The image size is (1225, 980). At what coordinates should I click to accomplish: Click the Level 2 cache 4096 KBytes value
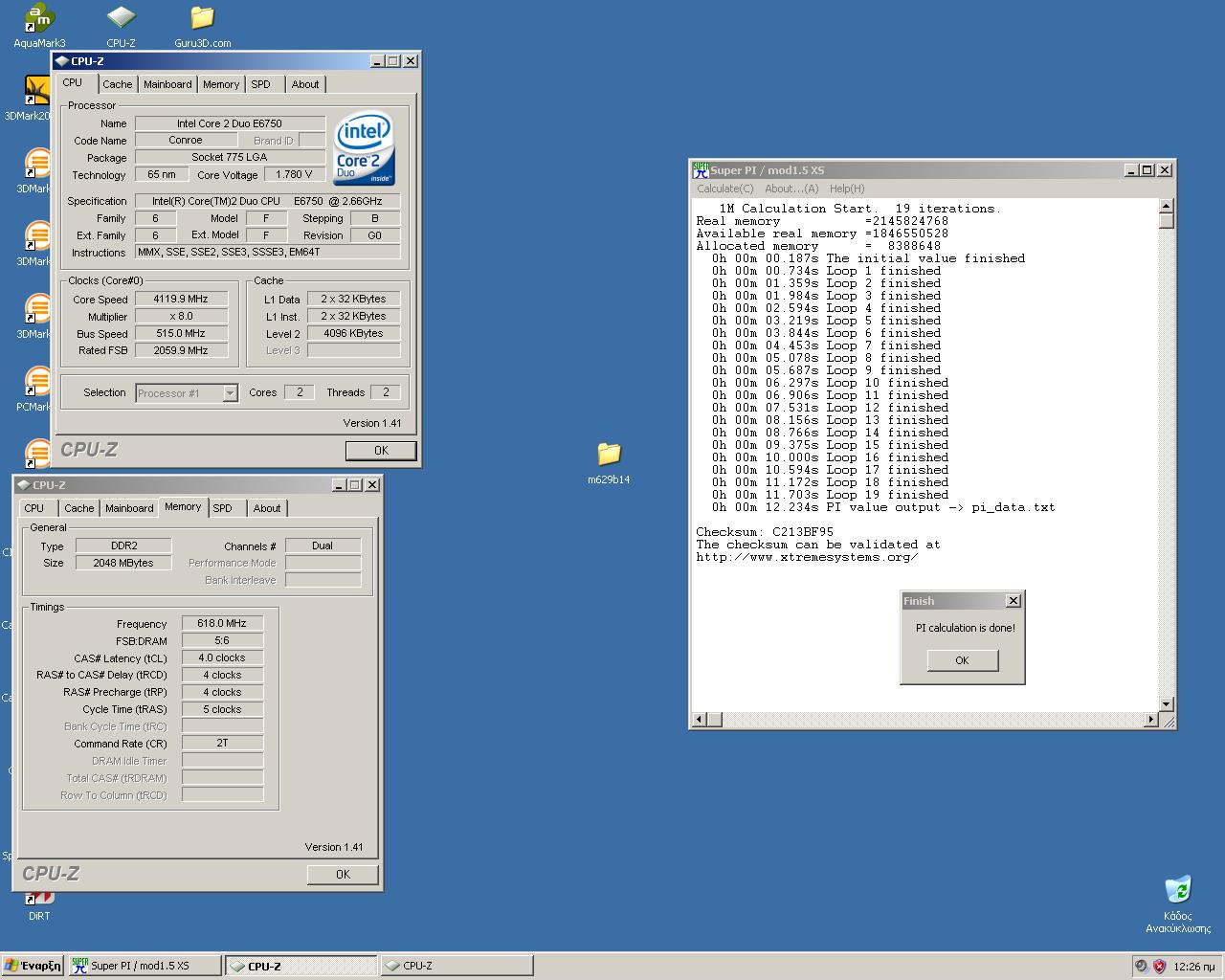coord(354,333)
